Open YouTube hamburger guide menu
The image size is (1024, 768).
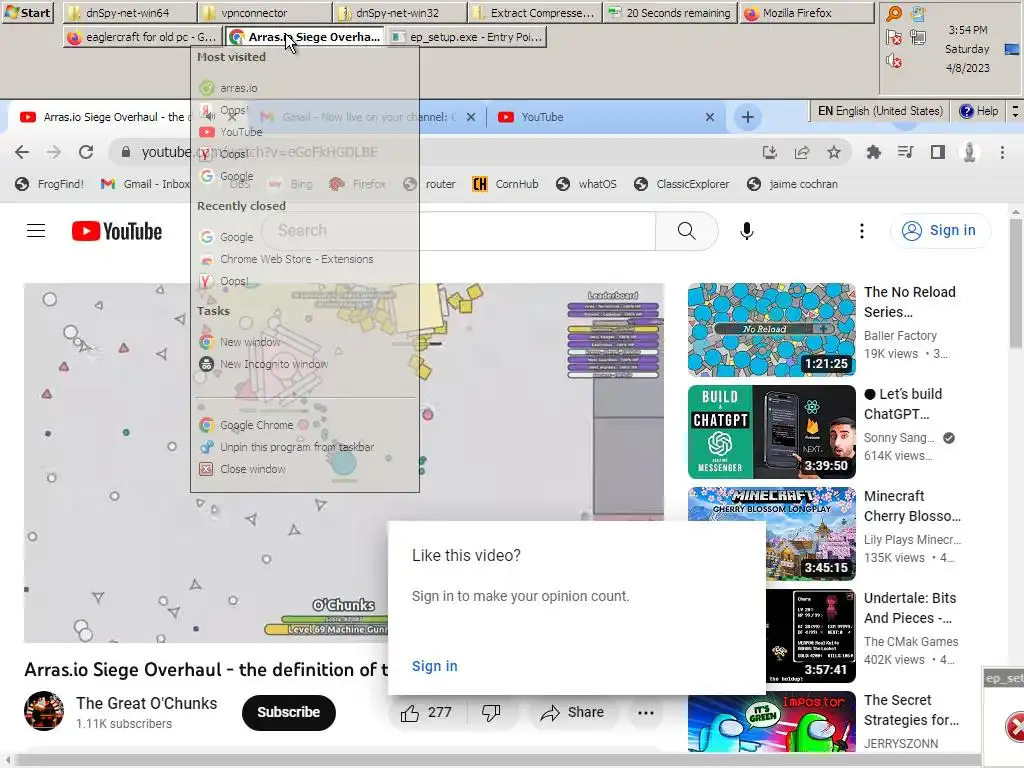click(36, 231)
